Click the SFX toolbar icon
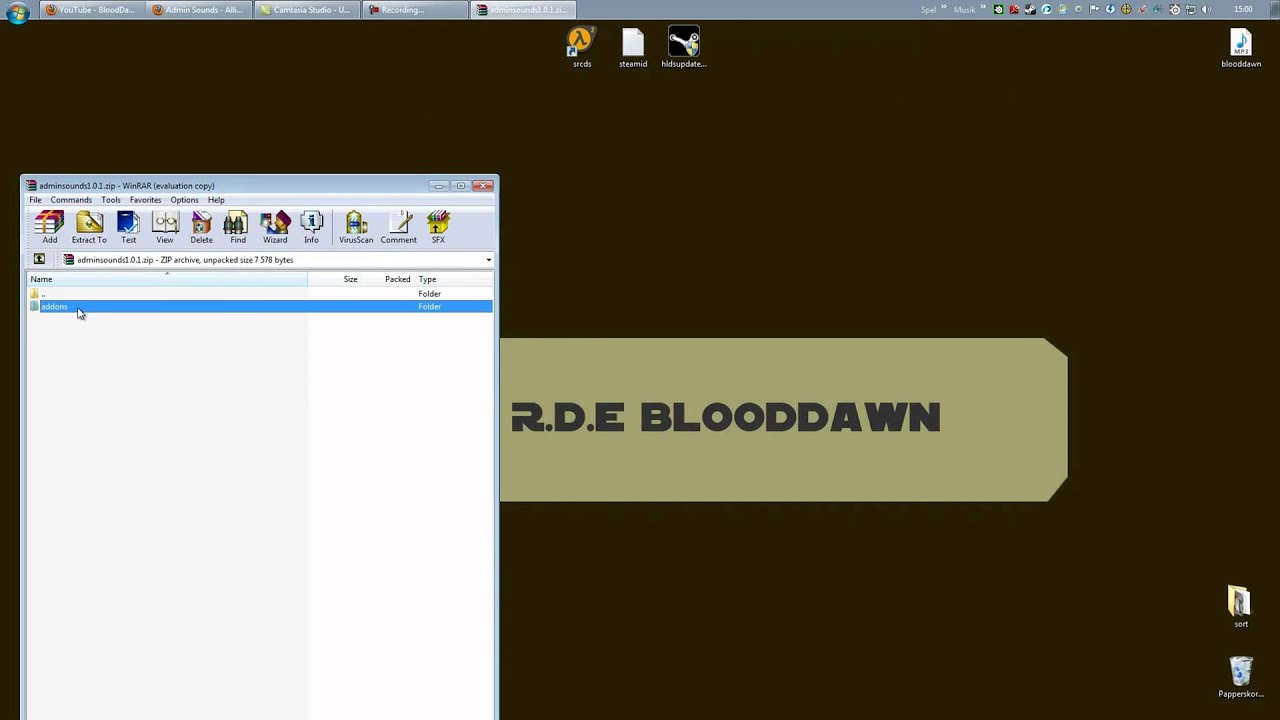The width and height of the screenshot is (1280, 720). 438,228
